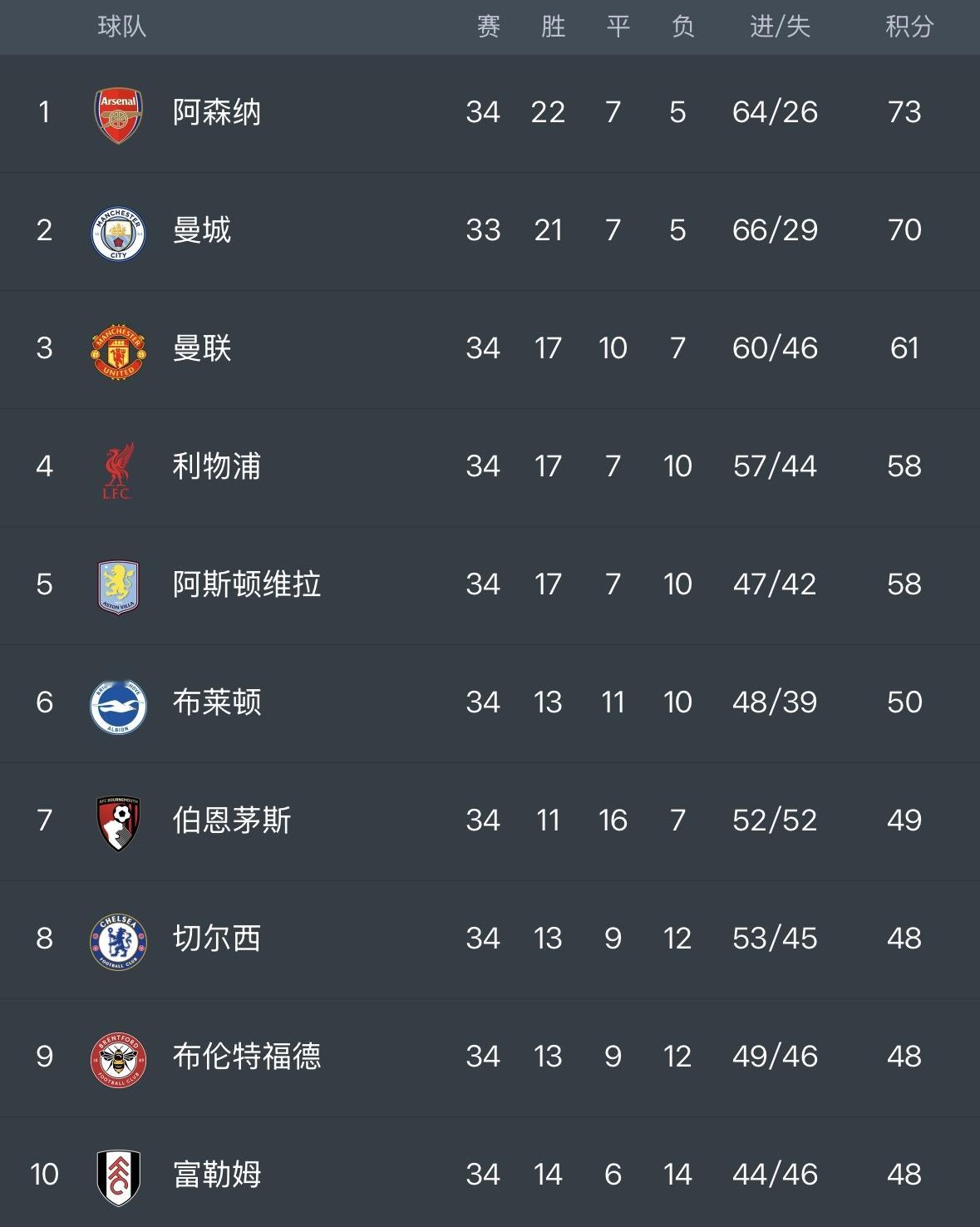Open the Brentford bee logo
Viewport: 980px width, 1227px height.
click(118, 1059)
